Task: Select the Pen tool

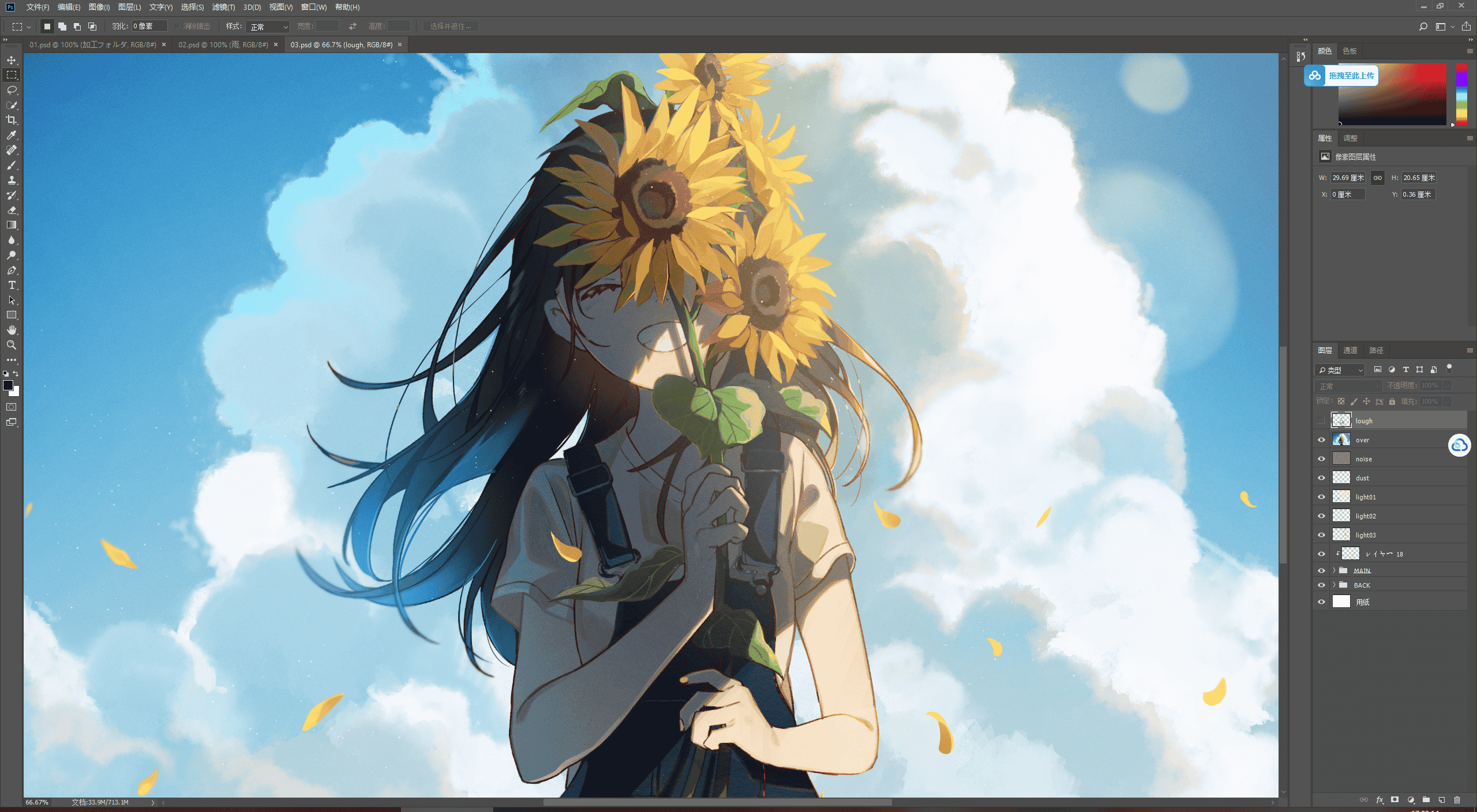Action: click(x=12, y=270)
